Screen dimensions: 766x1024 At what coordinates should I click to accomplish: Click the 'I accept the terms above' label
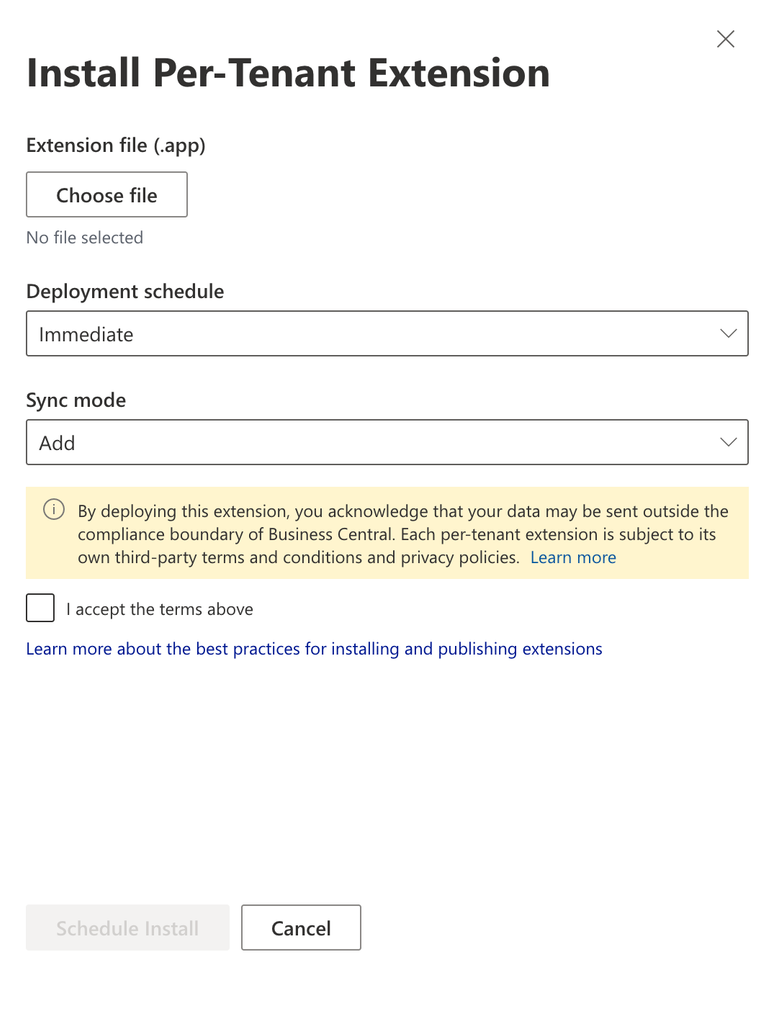(x=159, y=609)
